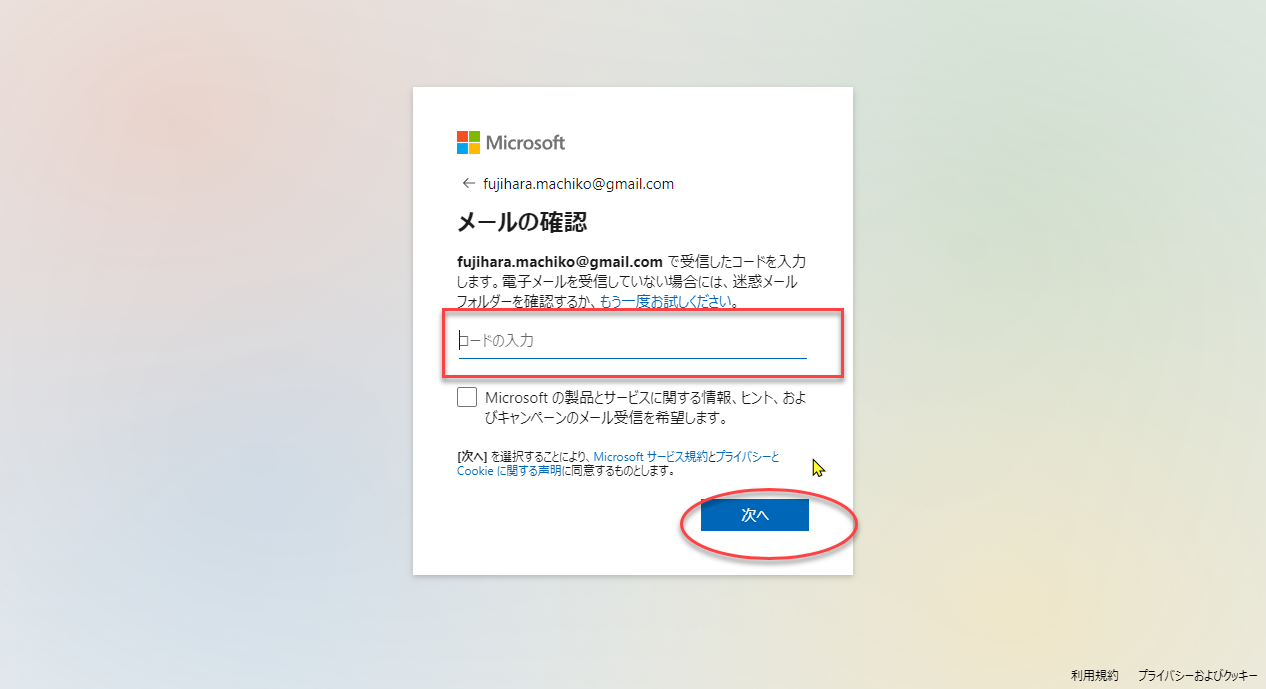Click the blue 次へ button

(754, 515)
